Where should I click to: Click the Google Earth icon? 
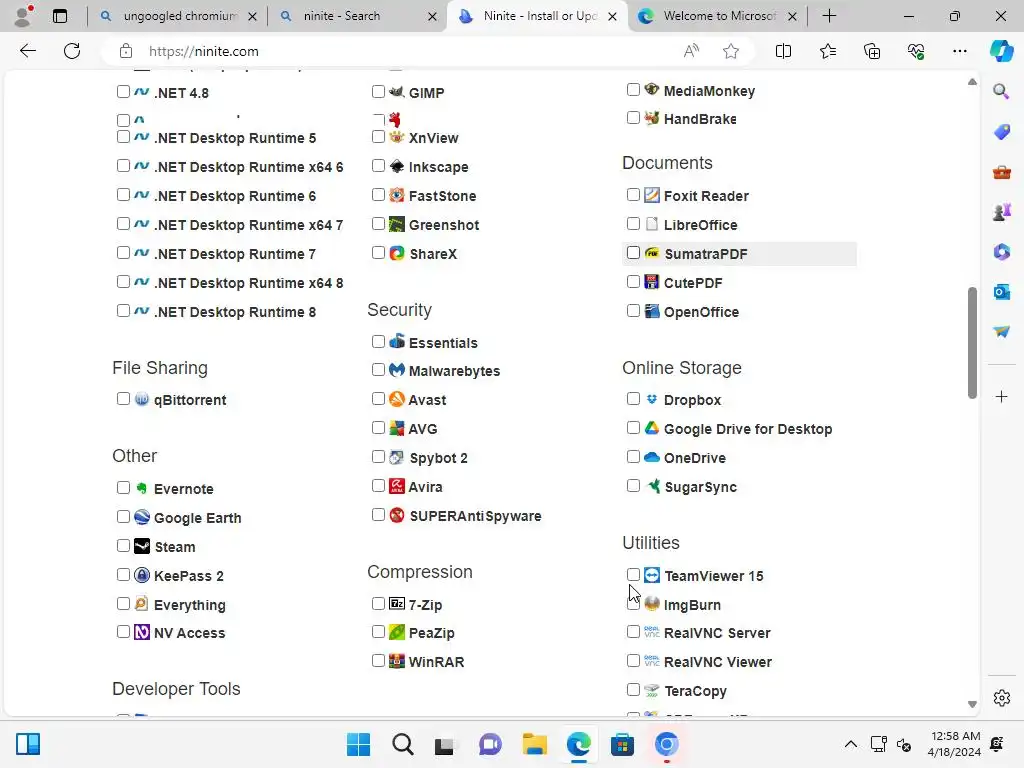coord(142,517)
